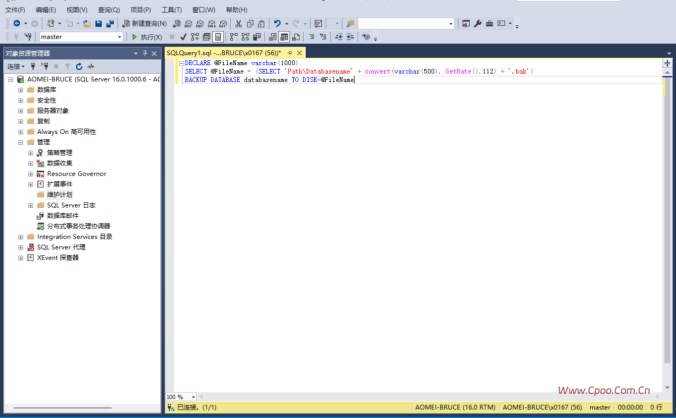Expand the 数据库 folder node

pyautogui.click(x=20, y=90)
